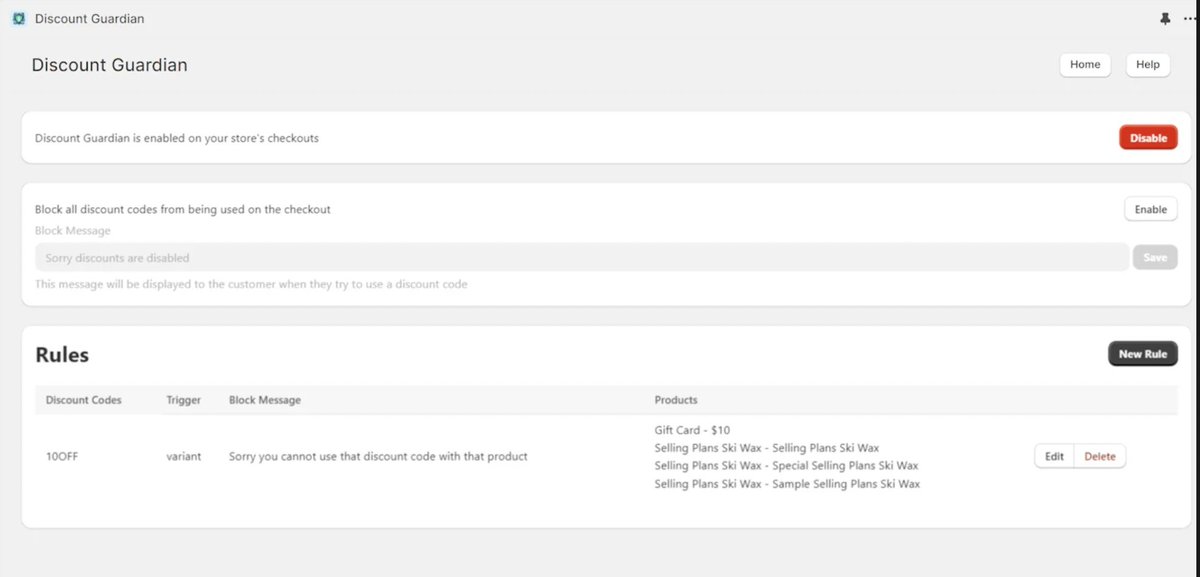Click the 'Block all discount codes' description text
The image size is (1200, 577).
click(183, 210)
